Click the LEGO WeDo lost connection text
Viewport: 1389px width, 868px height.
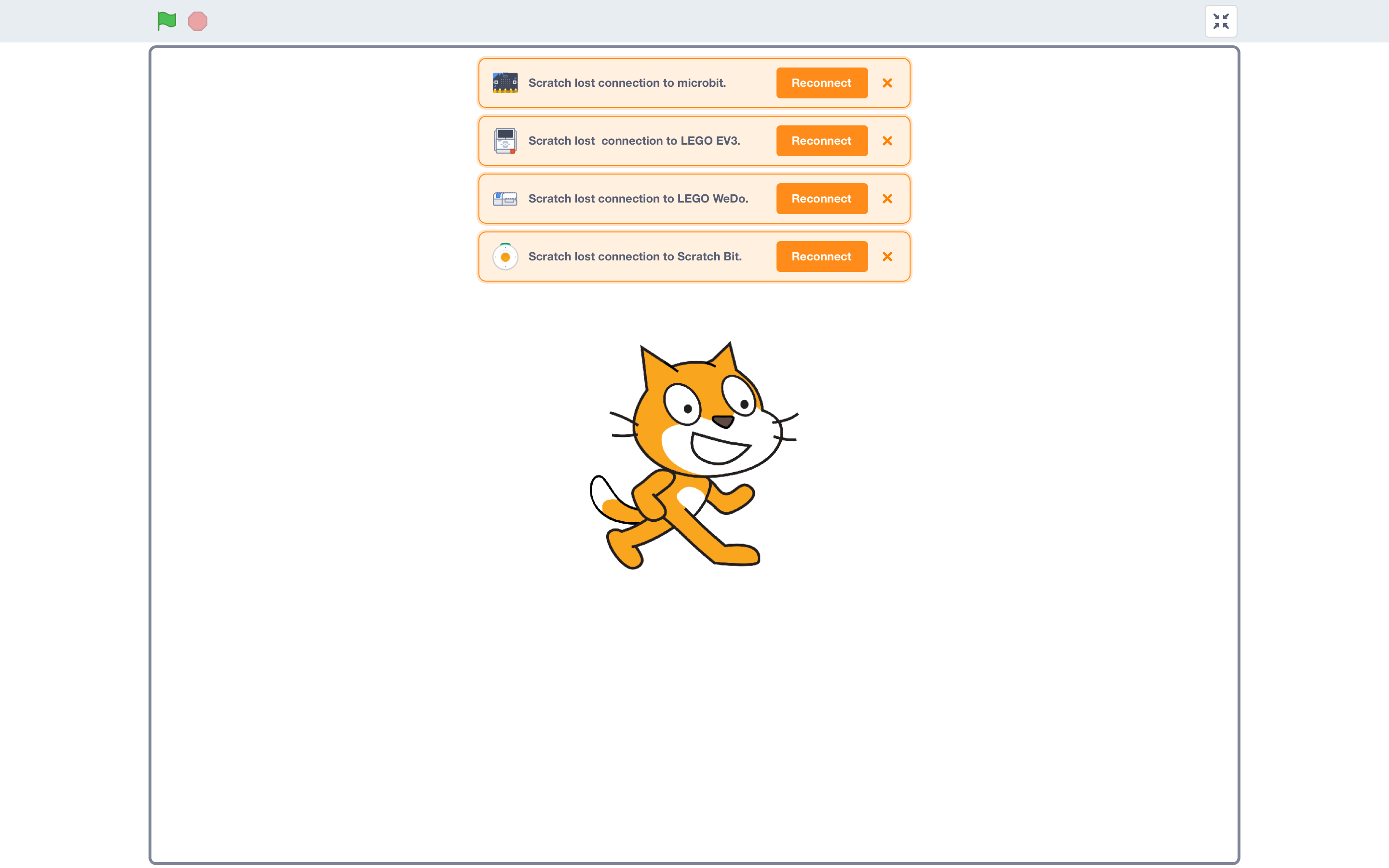tap(638, 199)
